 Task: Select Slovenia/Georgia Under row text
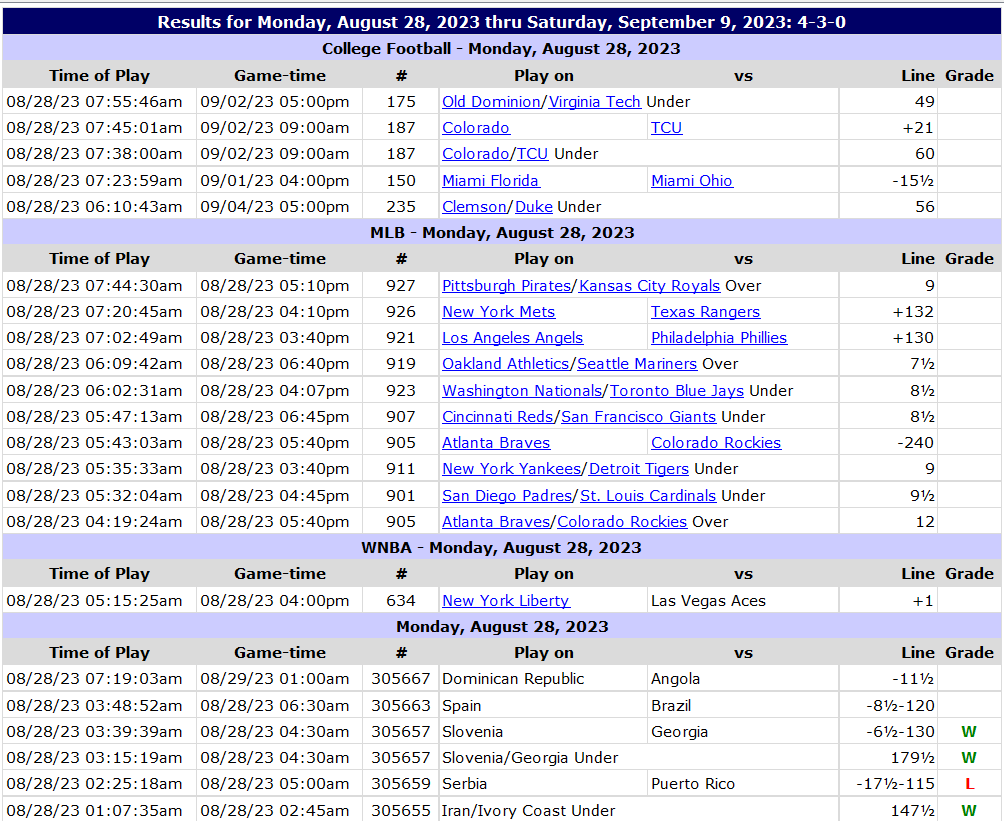pos(530,758)
